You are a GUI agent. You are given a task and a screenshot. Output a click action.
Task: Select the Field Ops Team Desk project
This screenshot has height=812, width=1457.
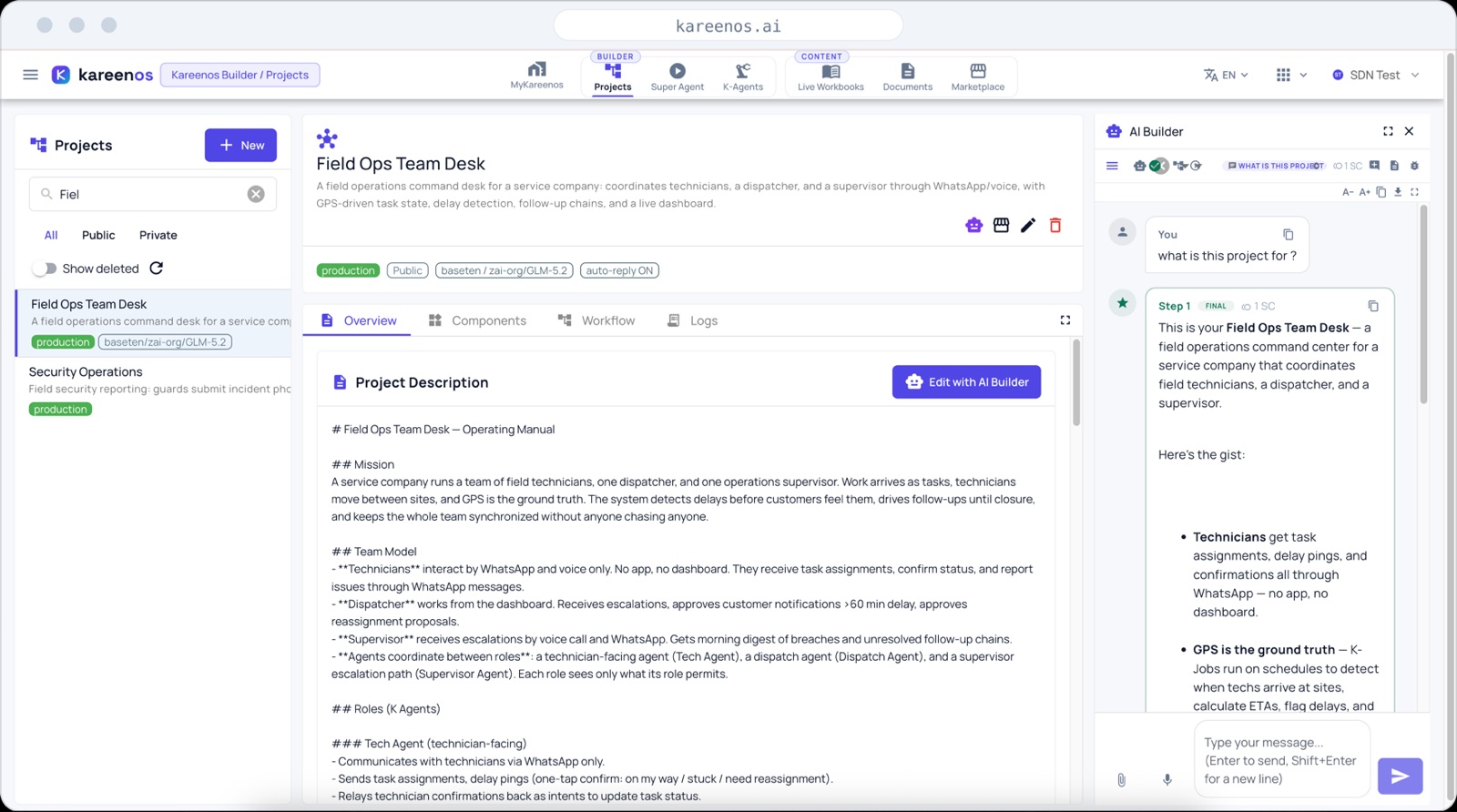click(154, 323)
